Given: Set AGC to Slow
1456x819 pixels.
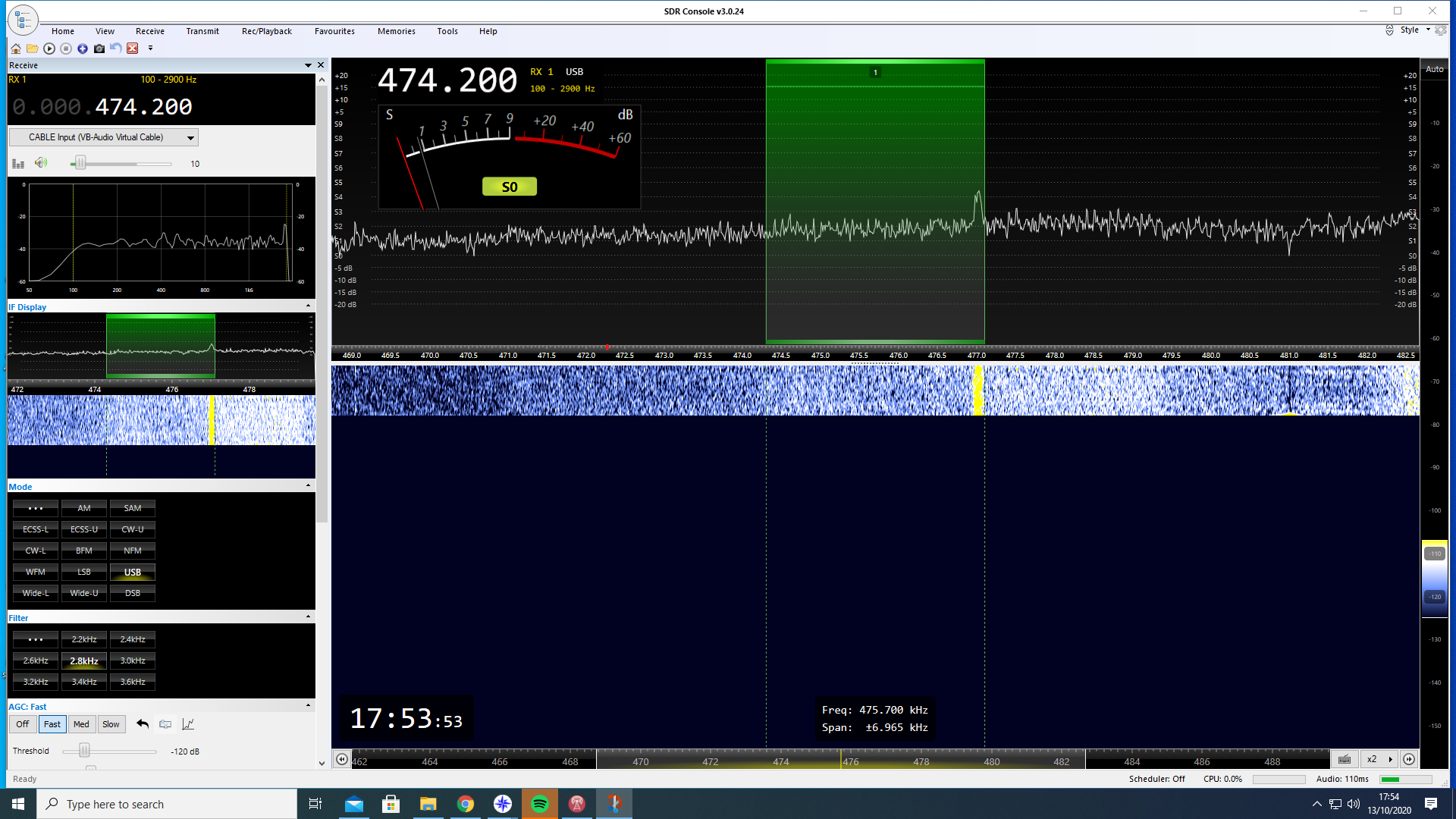Looking at the screenshot, I should coord(111,724).
